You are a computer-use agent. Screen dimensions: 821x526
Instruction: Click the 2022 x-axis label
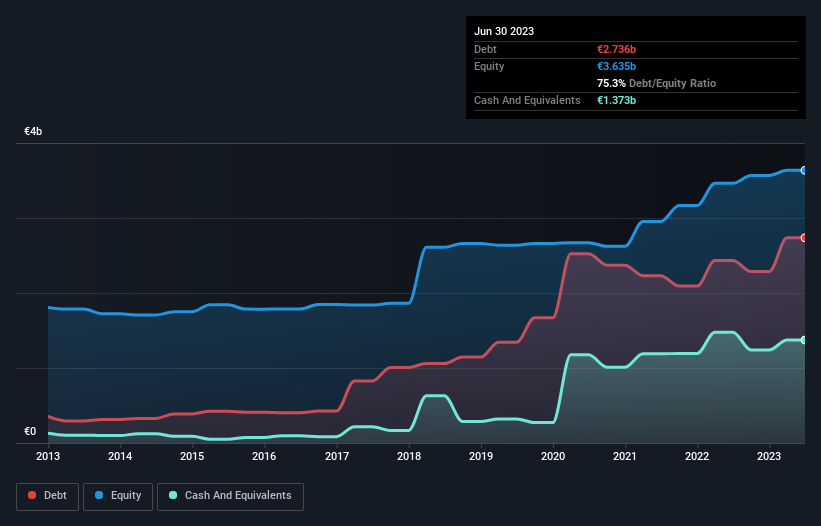point(697,456)
